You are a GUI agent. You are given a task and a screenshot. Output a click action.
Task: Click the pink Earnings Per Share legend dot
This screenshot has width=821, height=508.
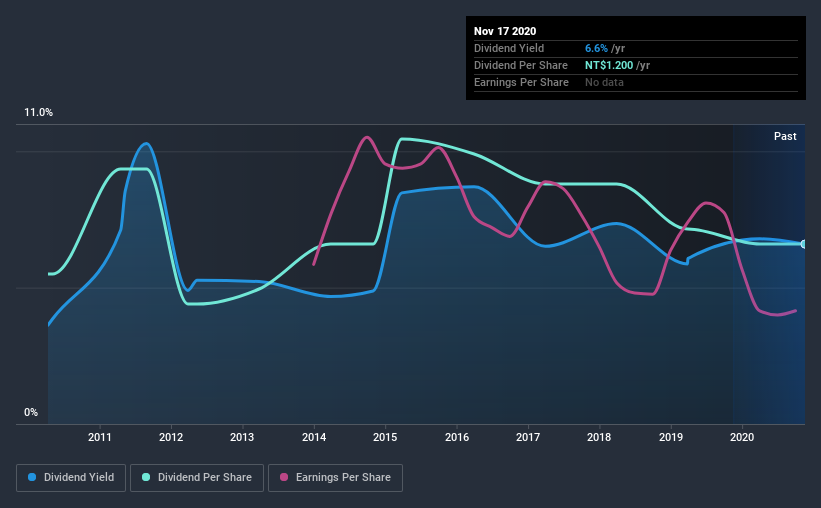click(x=284, y=477)
